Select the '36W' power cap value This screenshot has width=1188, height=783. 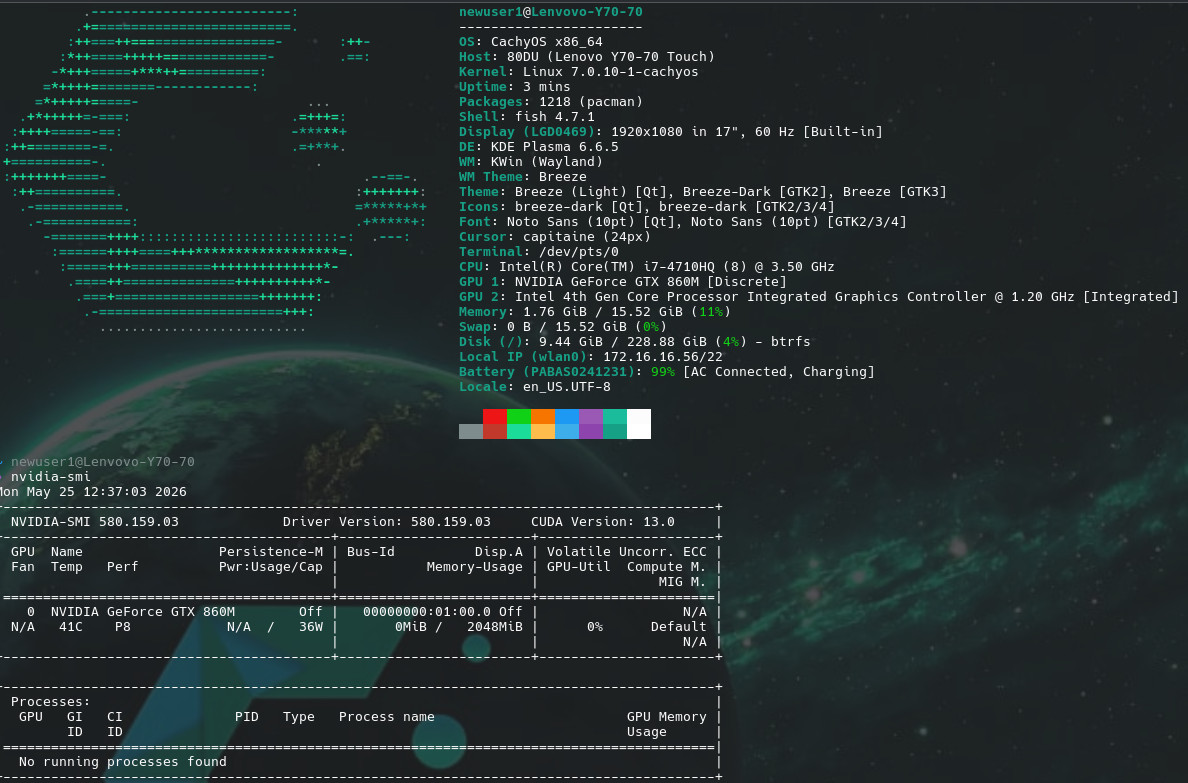point(311,627)
